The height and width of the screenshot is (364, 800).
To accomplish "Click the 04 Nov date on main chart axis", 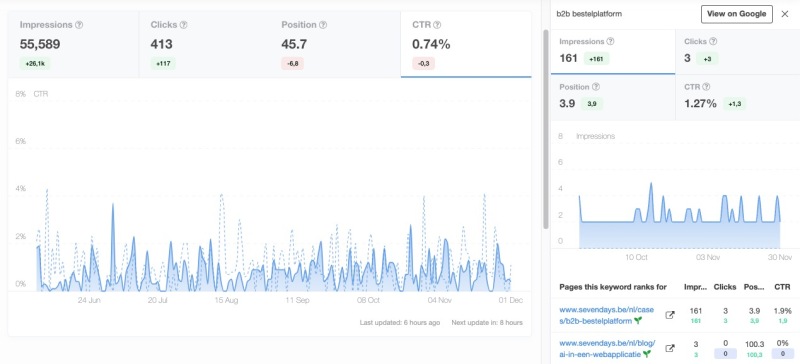I will pyautogui.click(x=439, y=300).
